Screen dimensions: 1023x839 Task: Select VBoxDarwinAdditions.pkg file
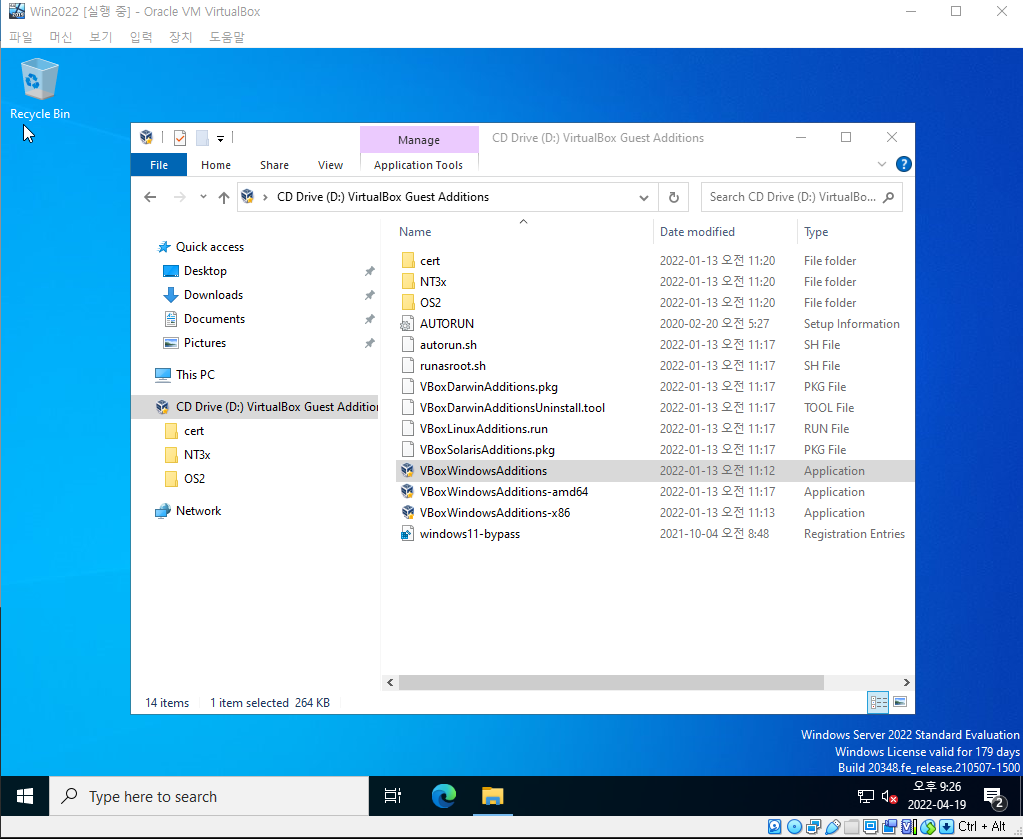point(488,387)
